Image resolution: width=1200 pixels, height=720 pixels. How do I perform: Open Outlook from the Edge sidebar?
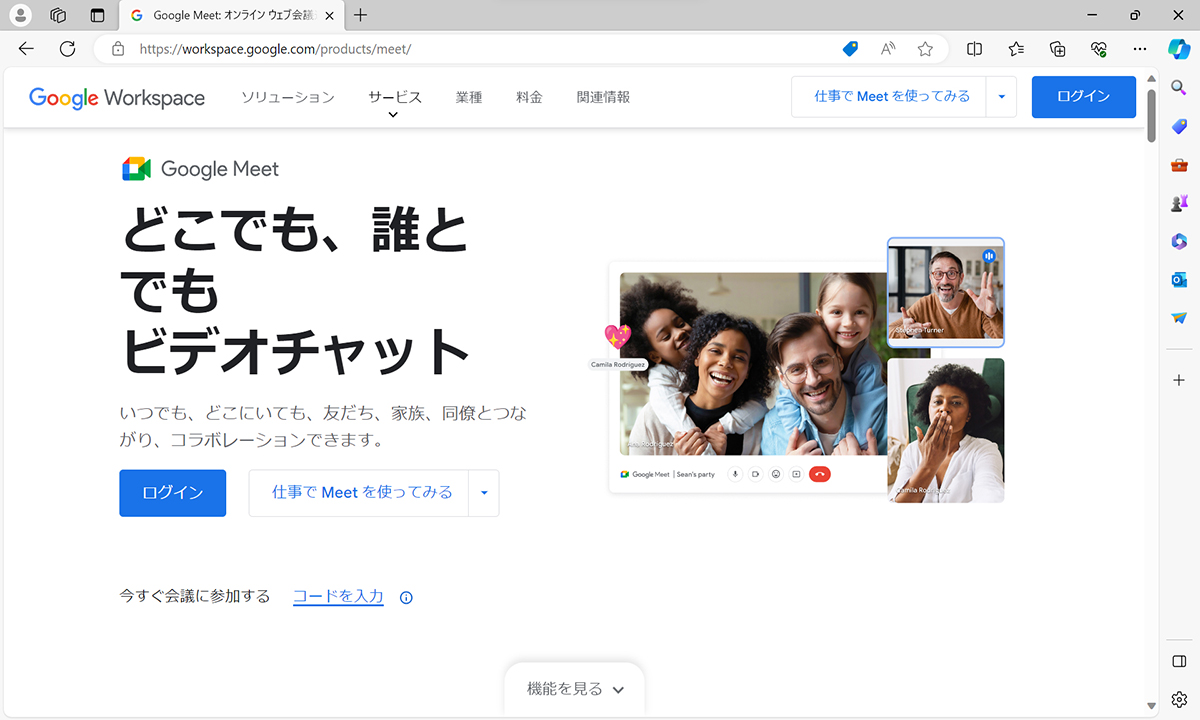click(1178, 280)
